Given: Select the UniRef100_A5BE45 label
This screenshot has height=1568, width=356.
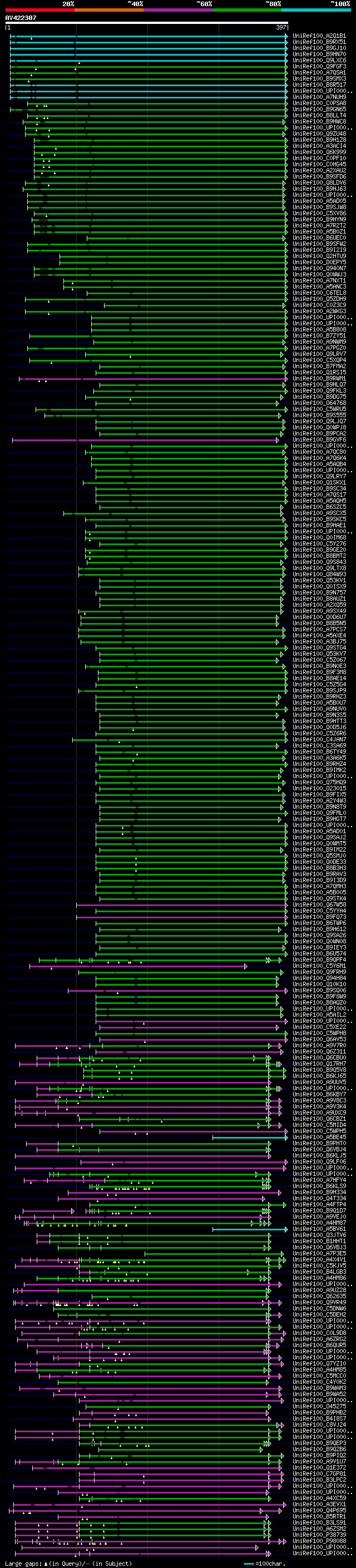Looking at the screenshot, I should tap(319, 1137).
